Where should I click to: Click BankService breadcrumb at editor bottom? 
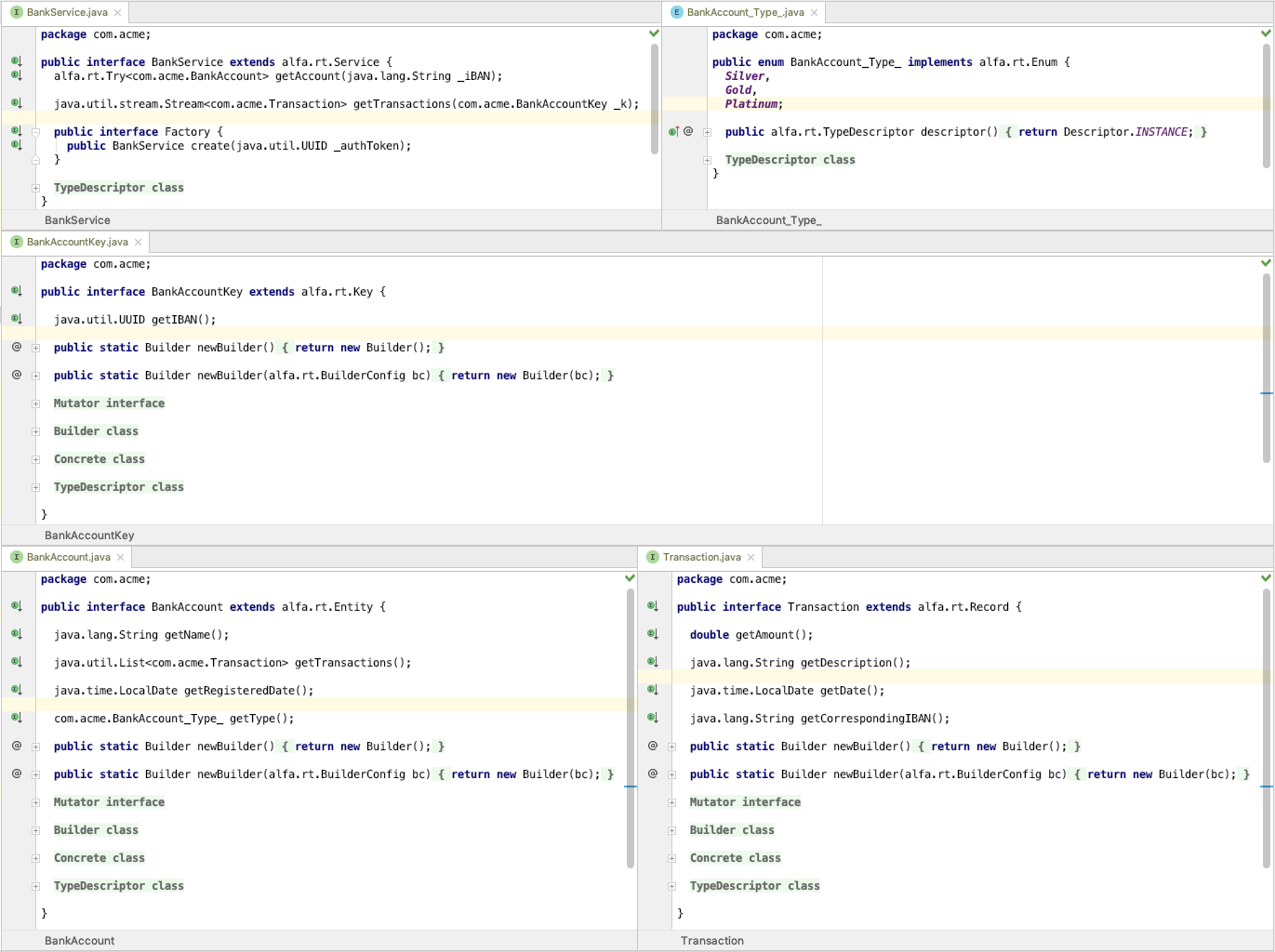point(77,220)
